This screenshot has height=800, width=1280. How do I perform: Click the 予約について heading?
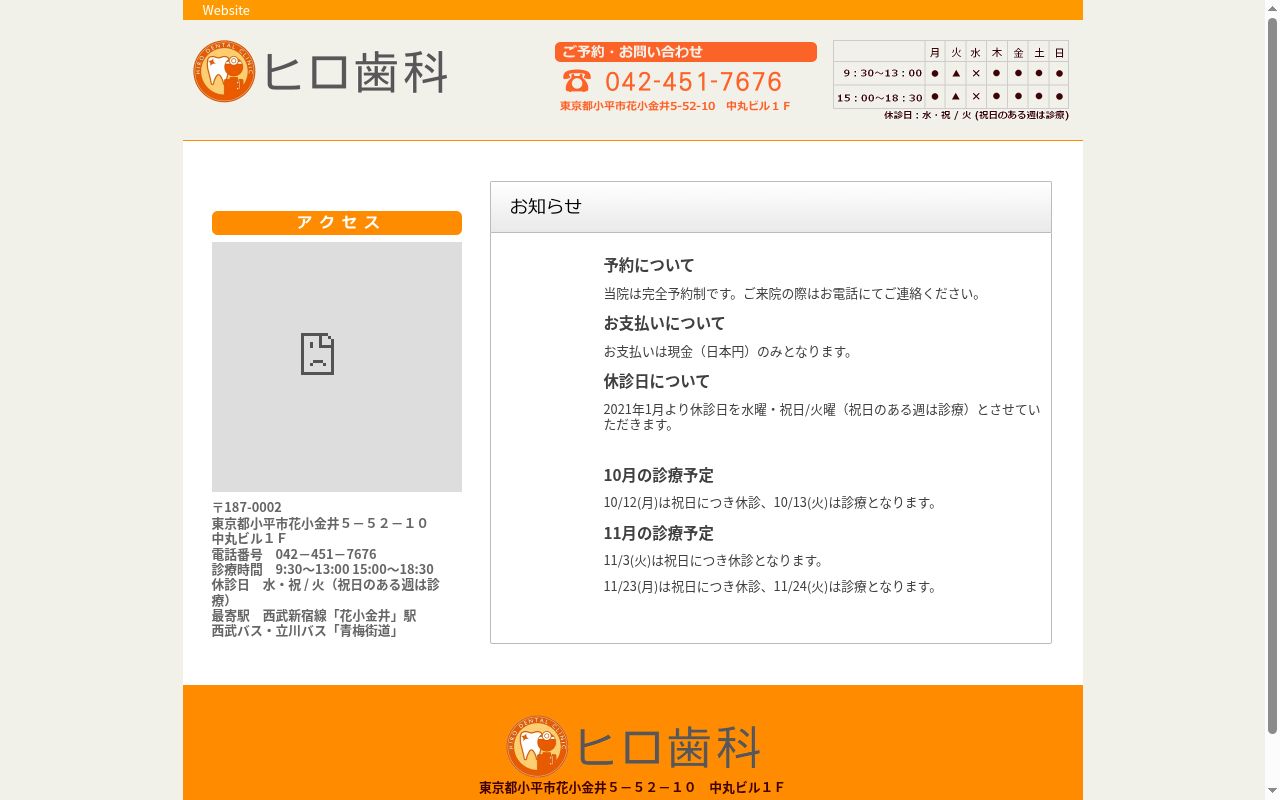click(x=649, y=266)
